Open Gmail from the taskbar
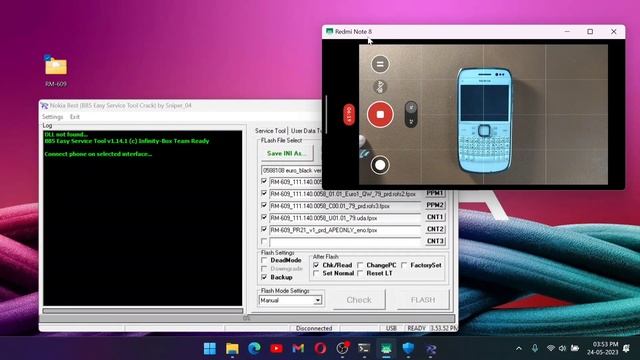This screenshot has height=360, width=640. (x=298, y=349)
